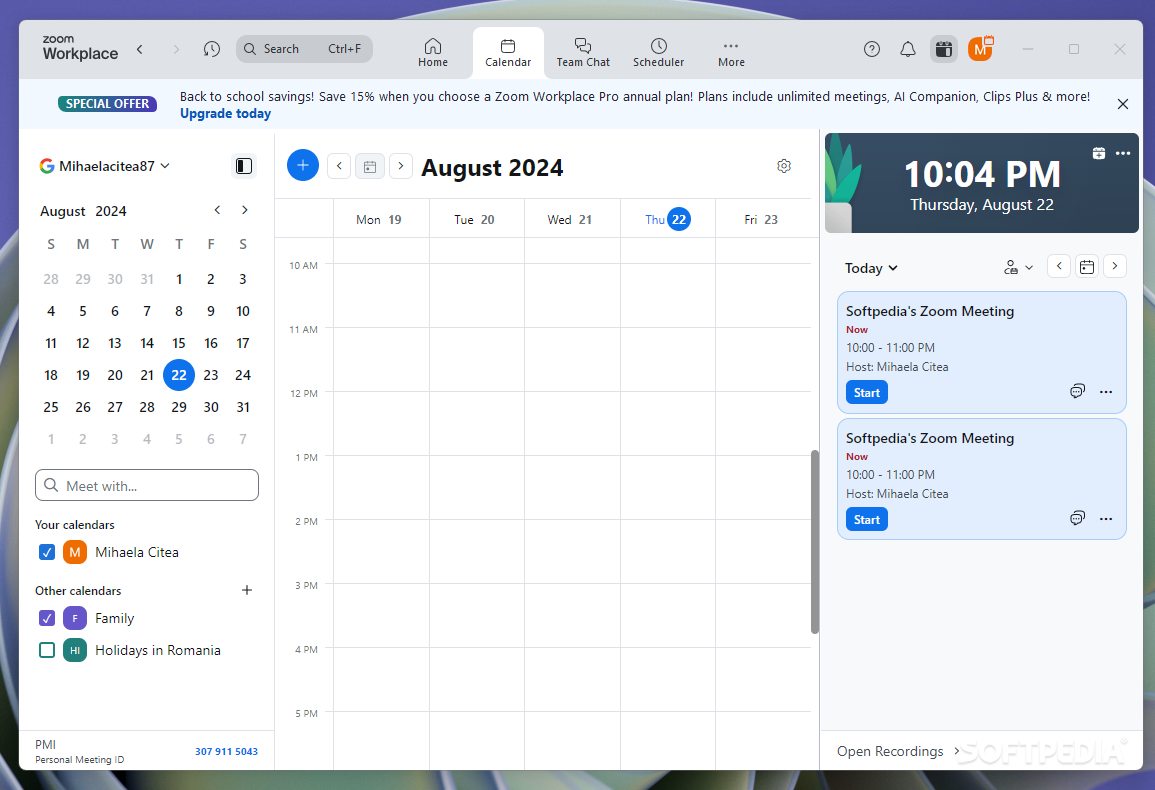
Task: Open clock widget more options
Action: [1123, 153]
